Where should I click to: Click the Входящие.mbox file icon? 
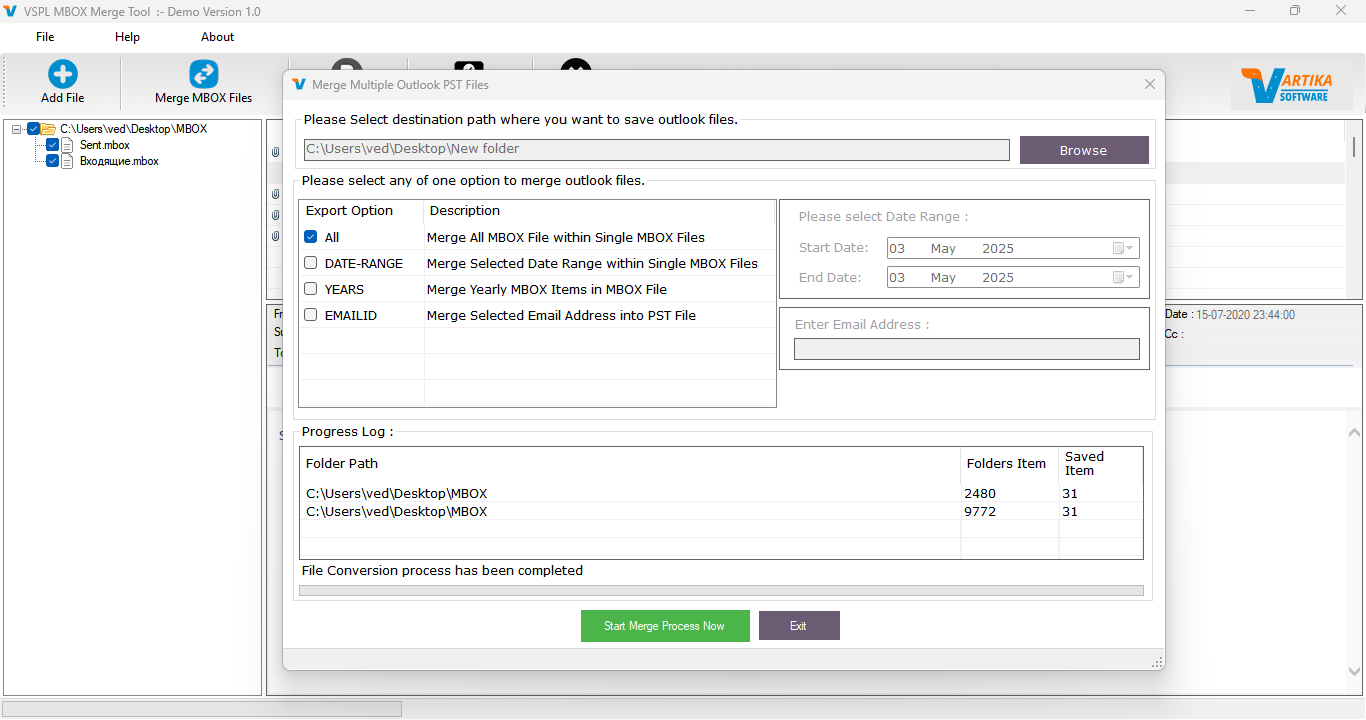(68, 161)
